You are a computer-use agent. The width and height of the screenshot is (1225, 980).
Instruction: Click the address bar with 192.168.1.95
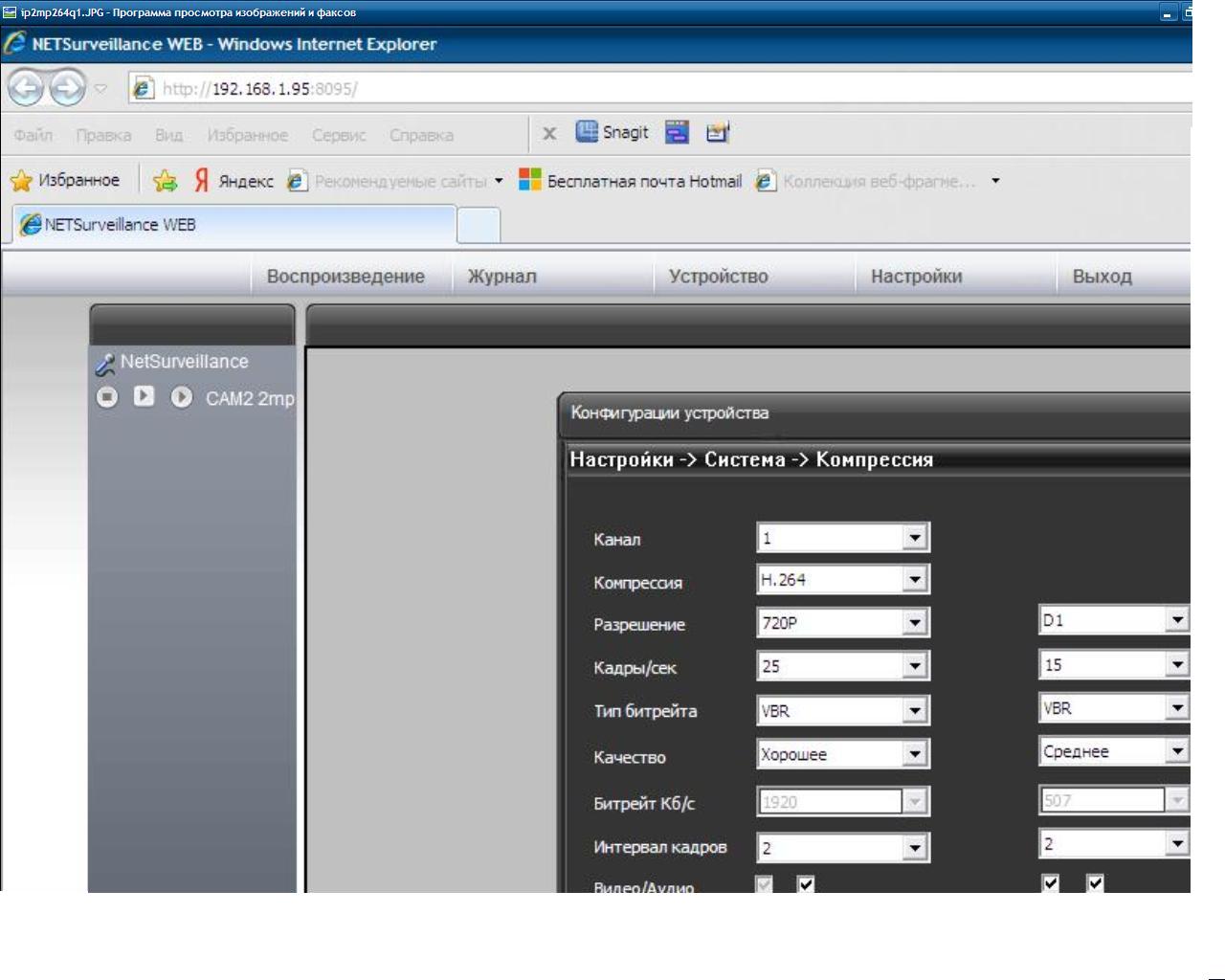click(574, 89)
